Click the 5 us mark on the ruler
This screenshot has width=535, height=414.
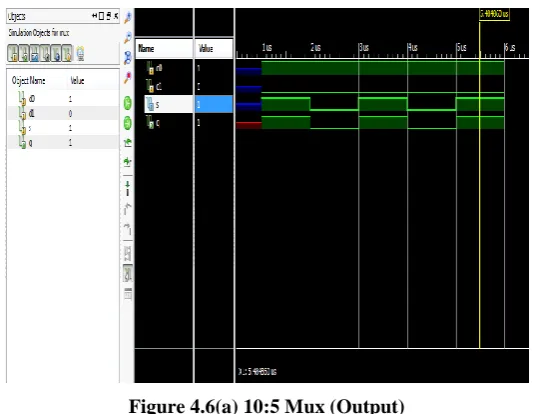(462, 48)
